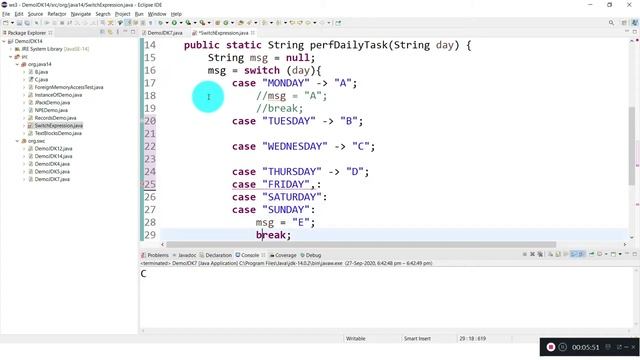Click the error marker on line 25

(142, 184)
